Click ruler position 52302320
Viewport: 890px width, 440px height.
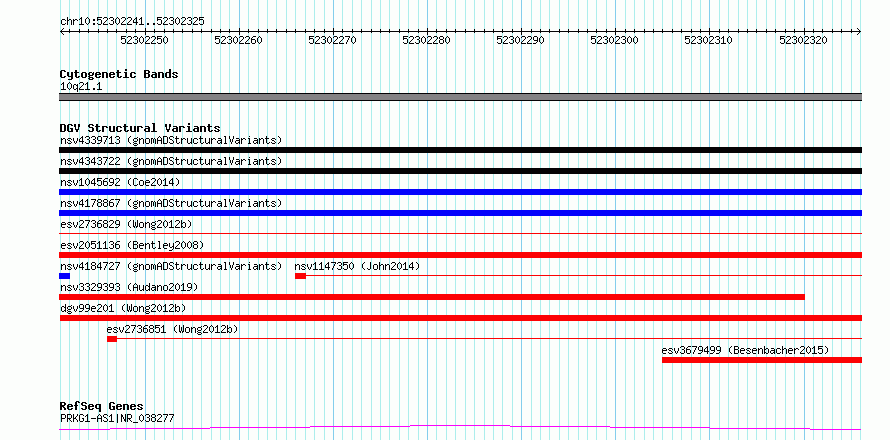(x=803, y=40)
